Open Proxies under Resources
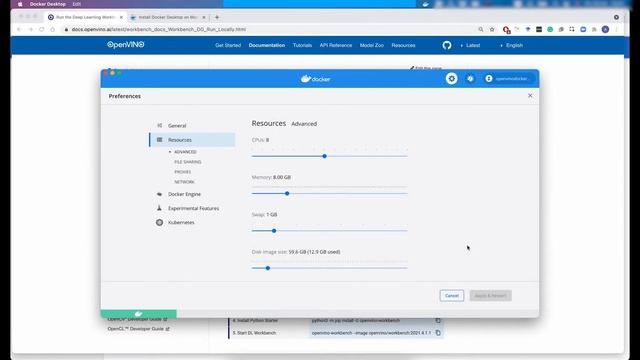Image resolution: width=640 pixels, height=360 pixels. [182, 172]
